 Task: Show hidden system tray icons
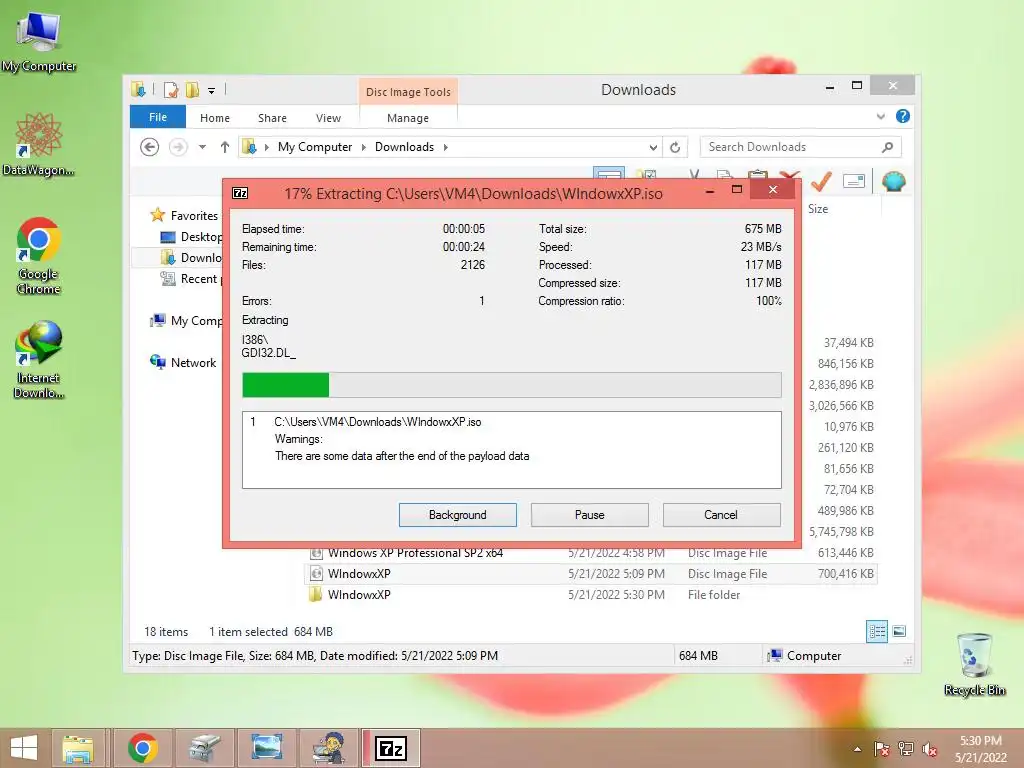pyautogui.click(x=857, y=749)
